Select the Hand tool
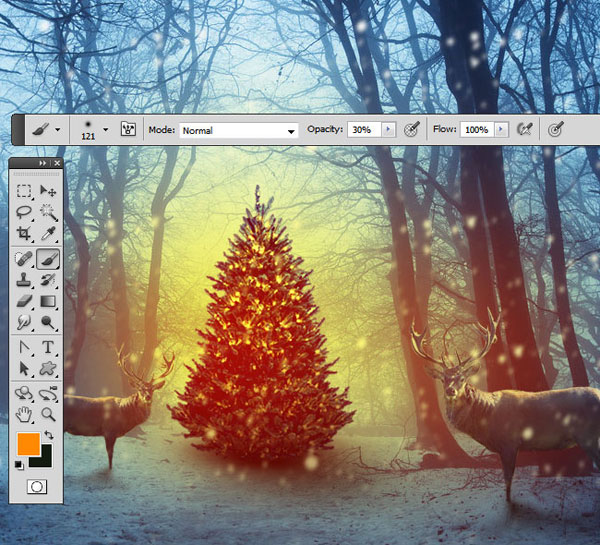This screenshot has height=545, width=600. click(24, 414)
